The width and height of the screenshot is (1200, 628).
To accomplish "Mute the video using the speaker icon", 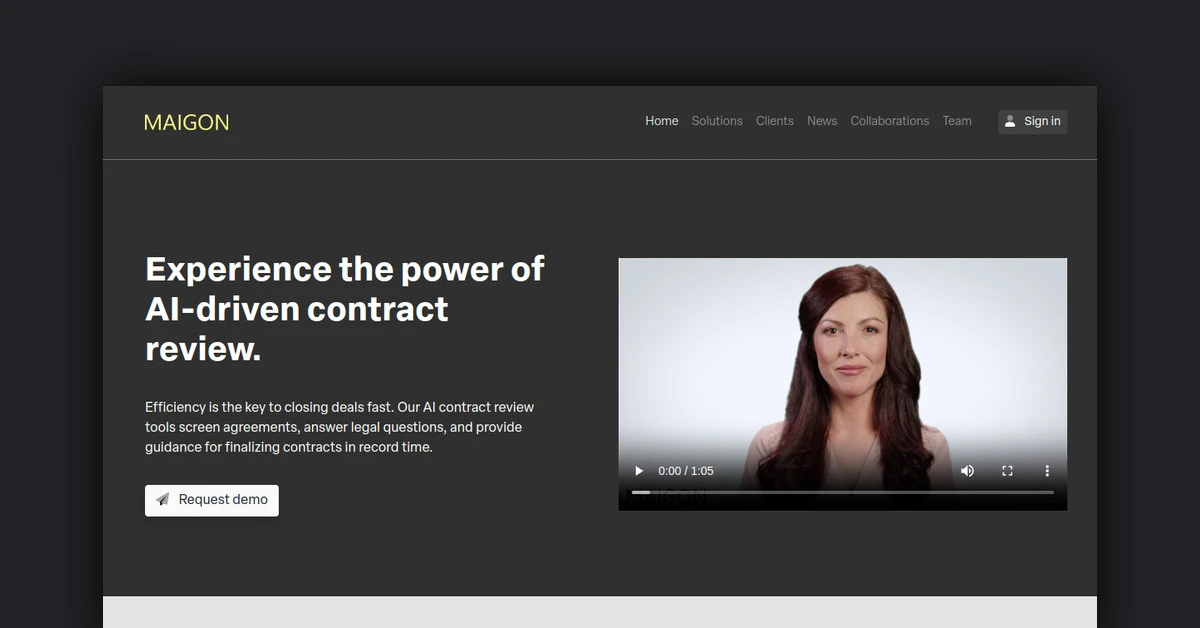I will pyautogui.click(x=967, y=471).
